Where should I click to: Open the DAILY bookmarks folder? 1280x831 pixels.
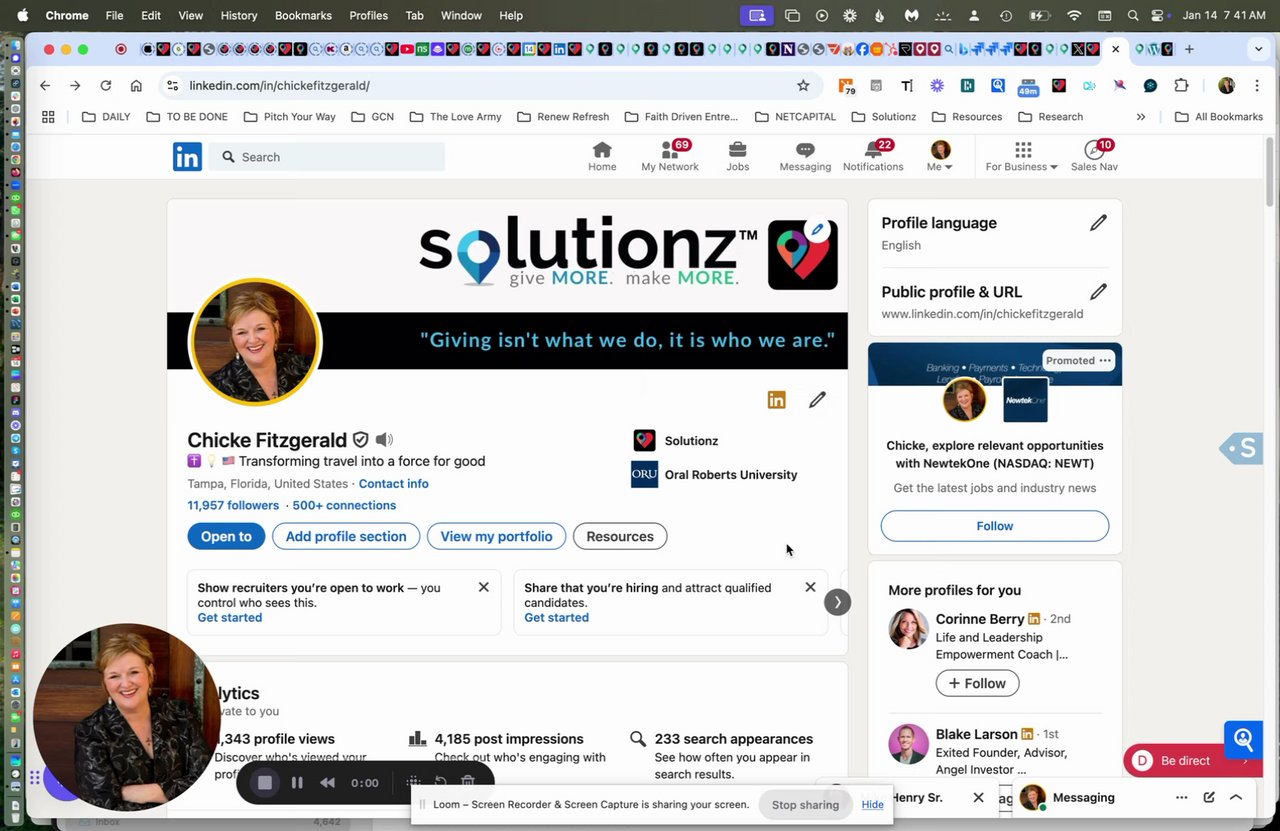pyautogui.click(x=106, y=117)
